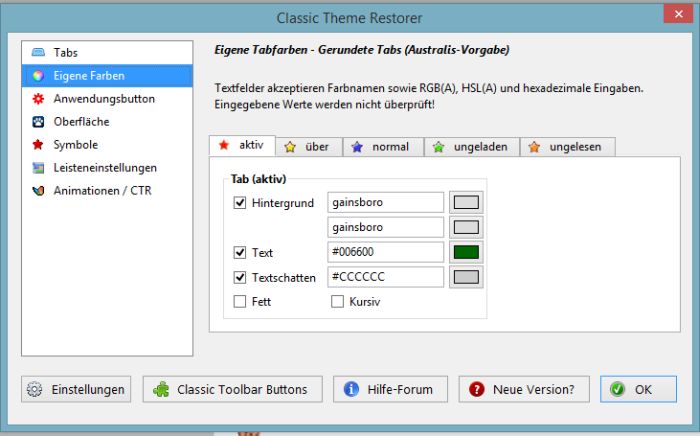Enable the Fett checkbox
Screen dimensions: 700x436
click(240, 302)
